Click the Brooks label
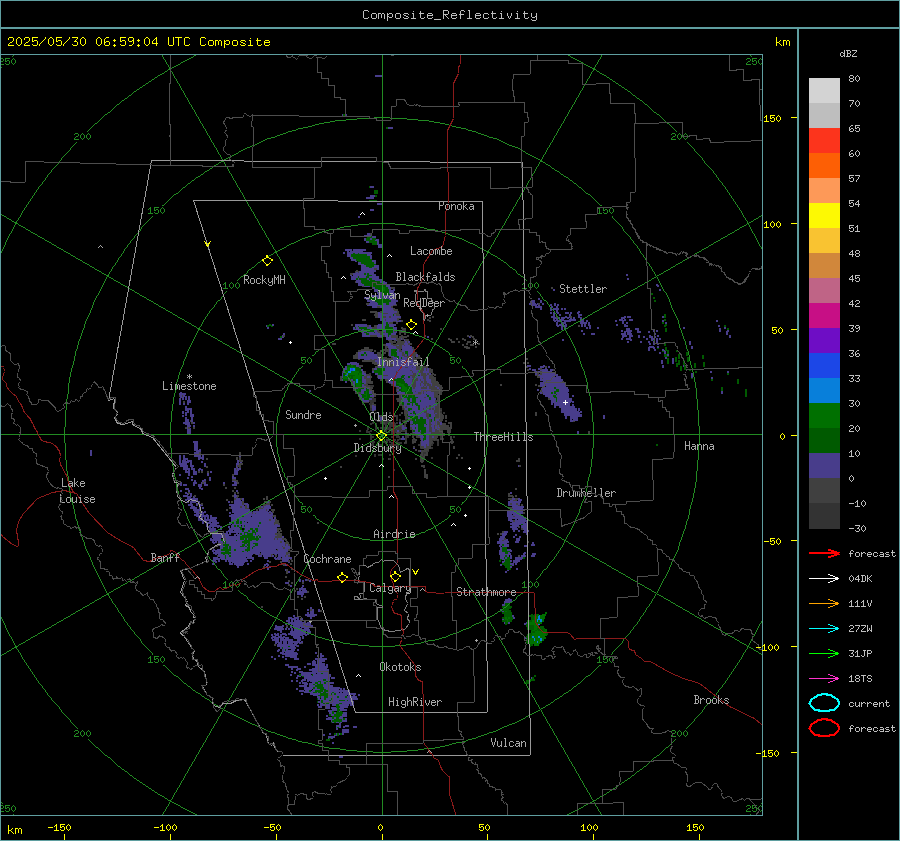This screenshot has height=841, width=900. pyautogui.click(x=711, y=700)
